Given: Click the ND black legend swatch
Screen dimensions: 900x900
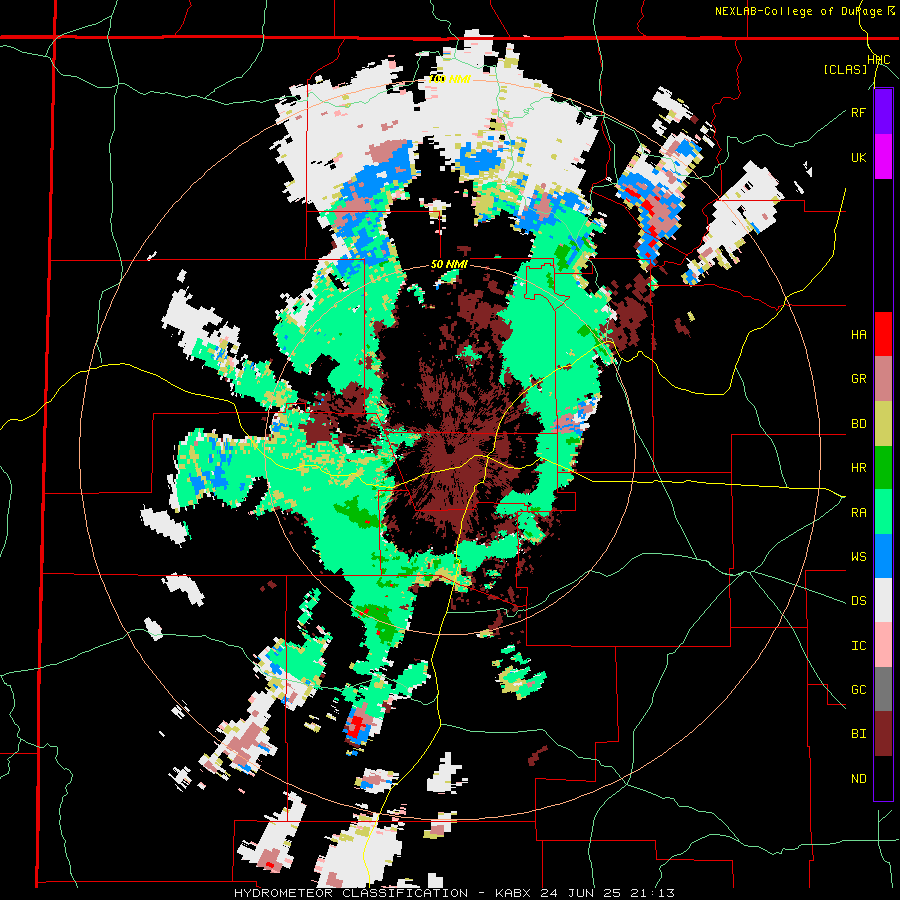Looking at the screenshot, I should (x=883, y=778).
